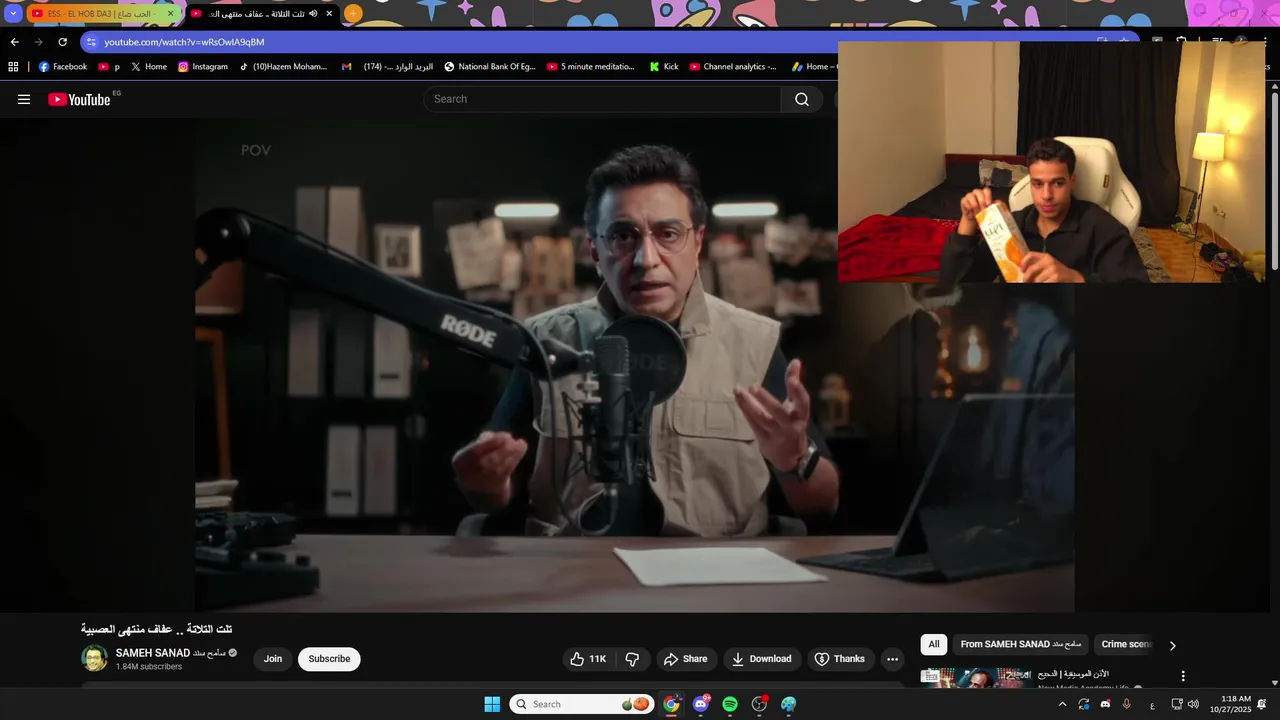The image size is (1280, 720).
Task: Click the sync tray icon
Action: (1084, 704)
